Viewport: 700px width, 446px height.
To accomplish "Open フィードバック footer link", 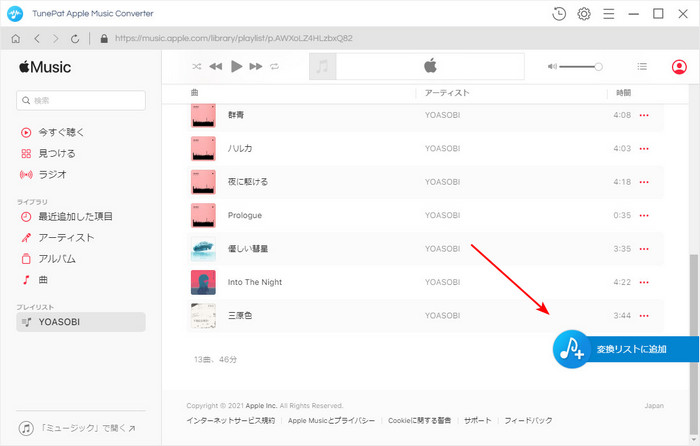I will [529, 421].
